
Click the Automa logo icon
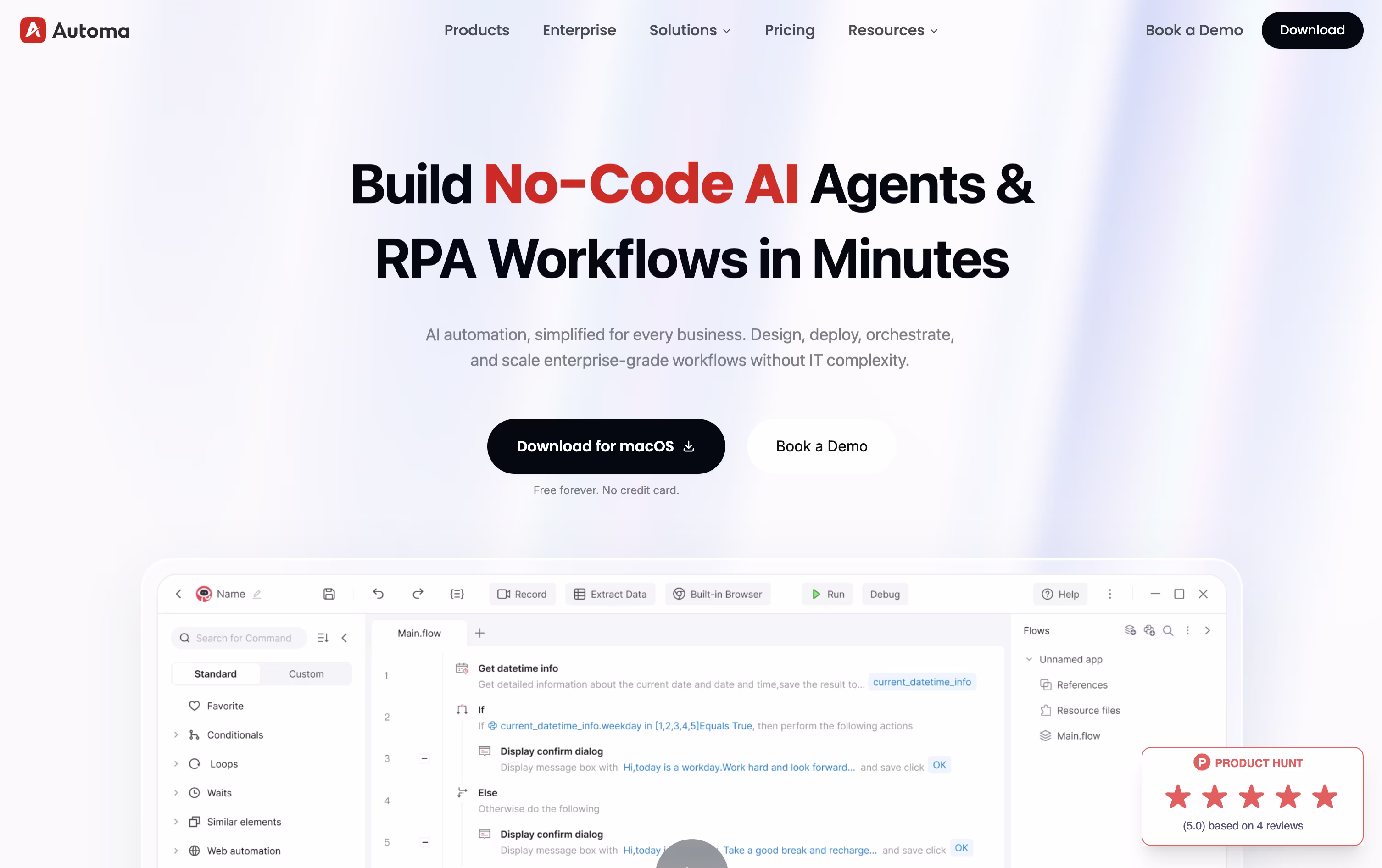(x=33, y=30)
